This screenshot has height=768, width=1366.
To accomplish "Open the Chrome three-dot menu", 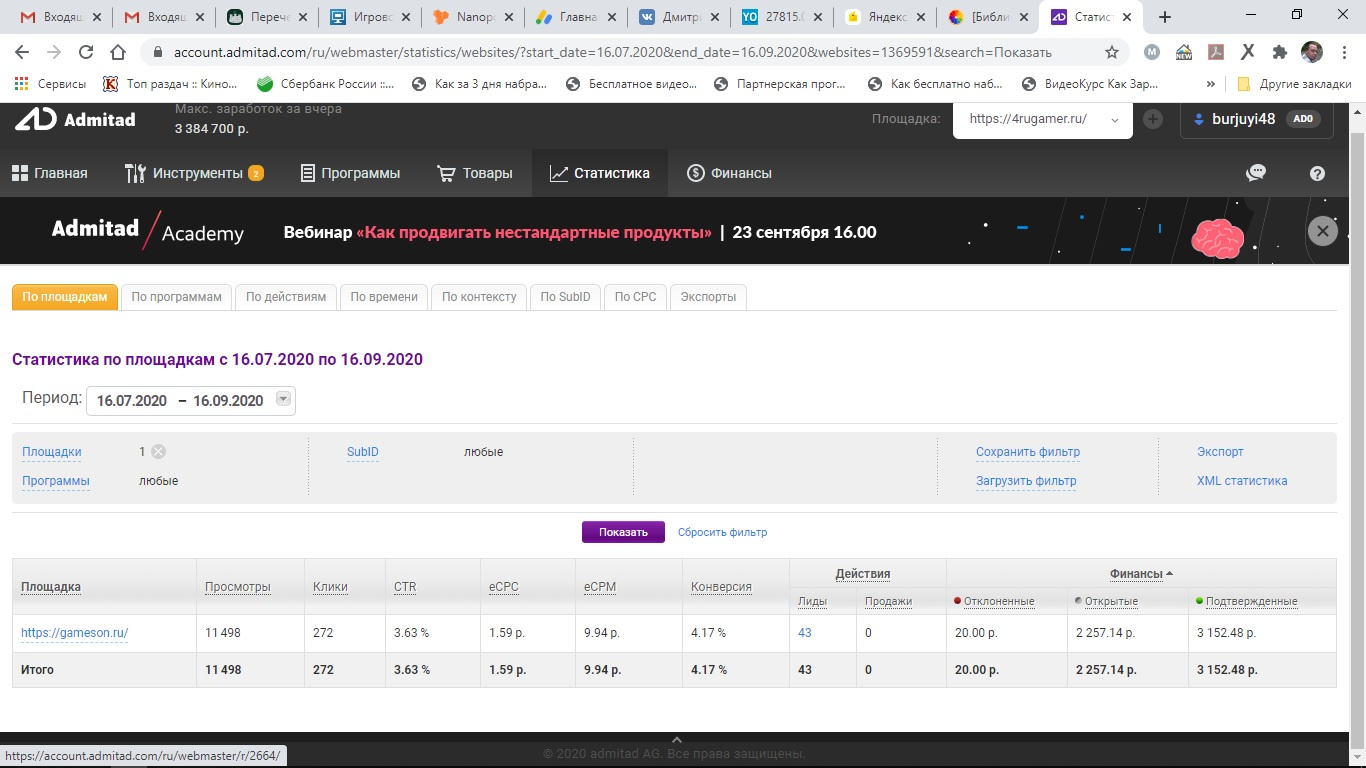I will click(x=1343, y=52).
